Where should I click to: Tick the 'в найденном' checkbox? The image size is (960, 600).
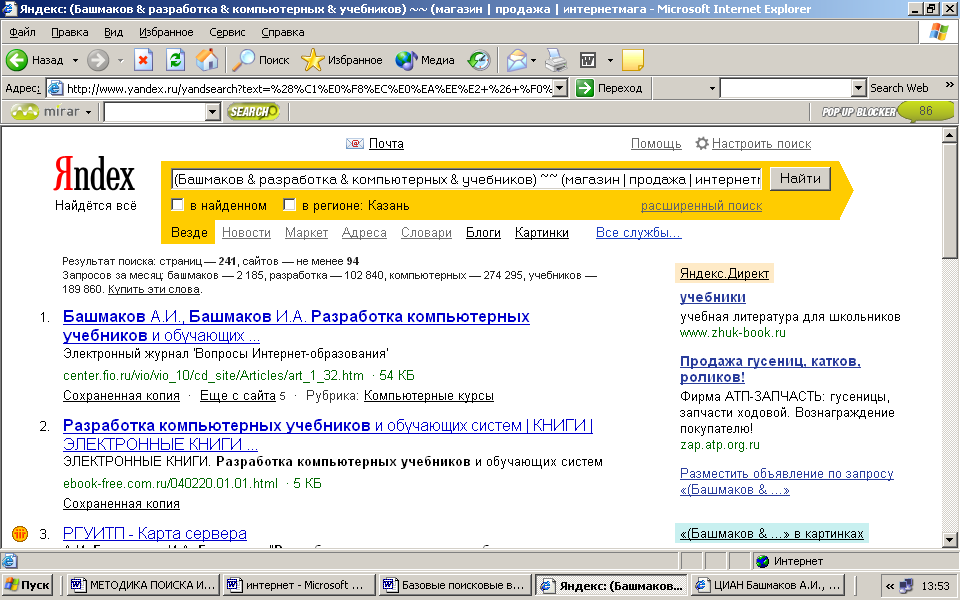[178, 205]
